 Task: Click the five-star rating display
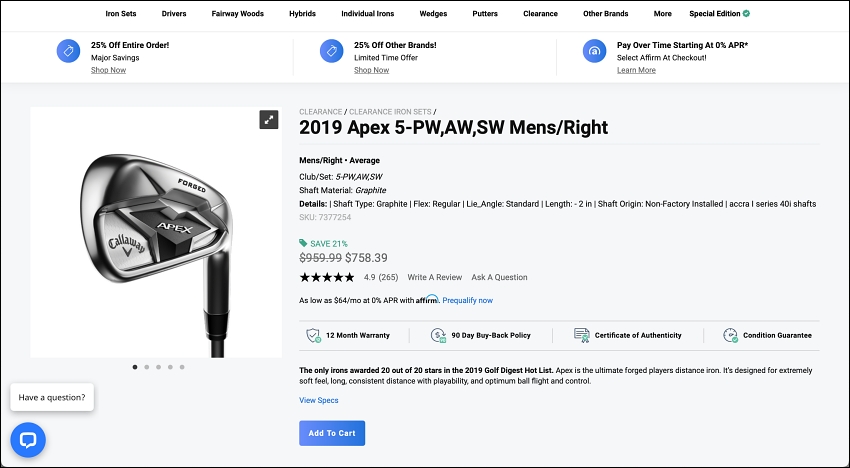point(327,277)
